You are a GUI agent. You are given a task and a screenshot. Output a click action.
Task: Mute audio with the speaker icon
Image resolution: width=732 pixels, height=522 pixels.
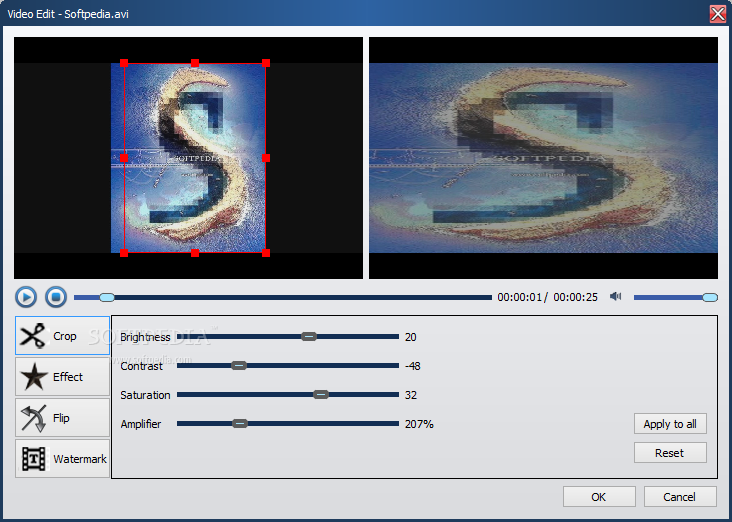616,296
